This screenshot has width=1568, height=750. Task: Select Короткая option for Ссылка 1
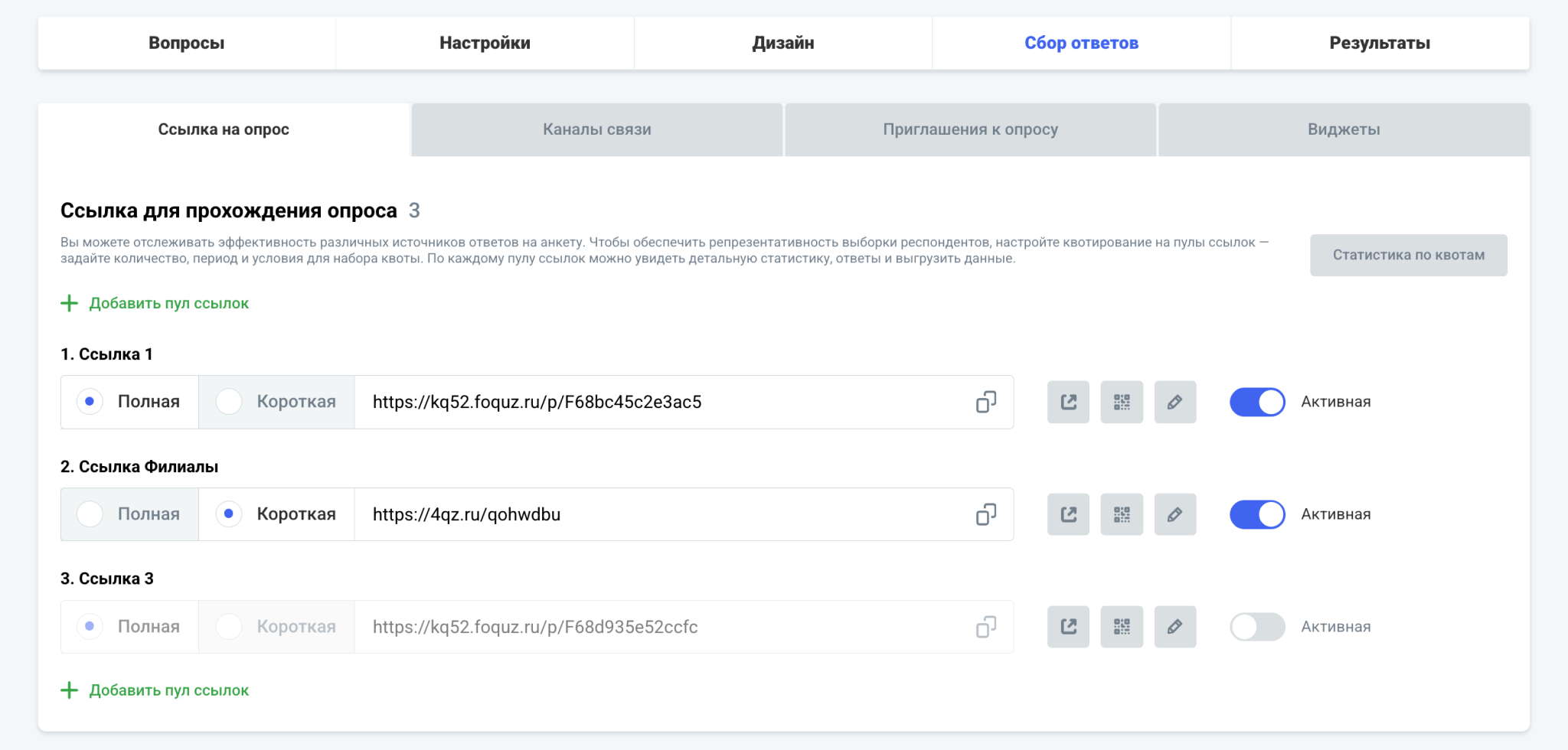229,402
